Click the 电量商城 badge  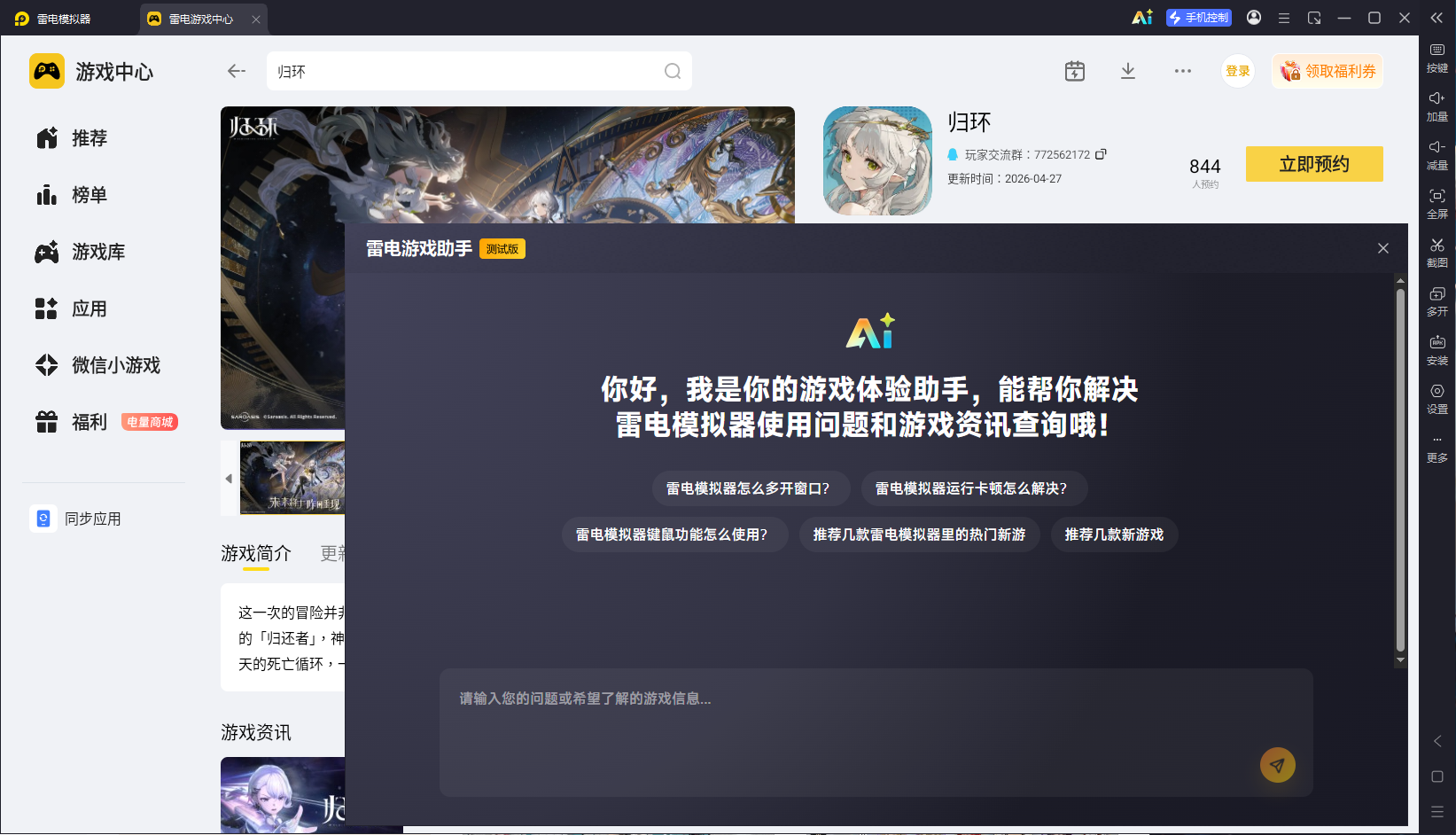pyautogui.click(x=150, y=422)
